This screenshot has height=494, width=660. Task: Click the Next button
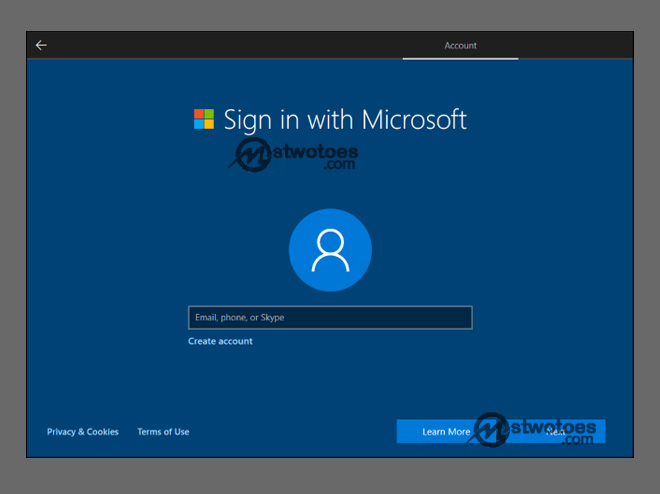pyautogui.click(x=556, y=432)
